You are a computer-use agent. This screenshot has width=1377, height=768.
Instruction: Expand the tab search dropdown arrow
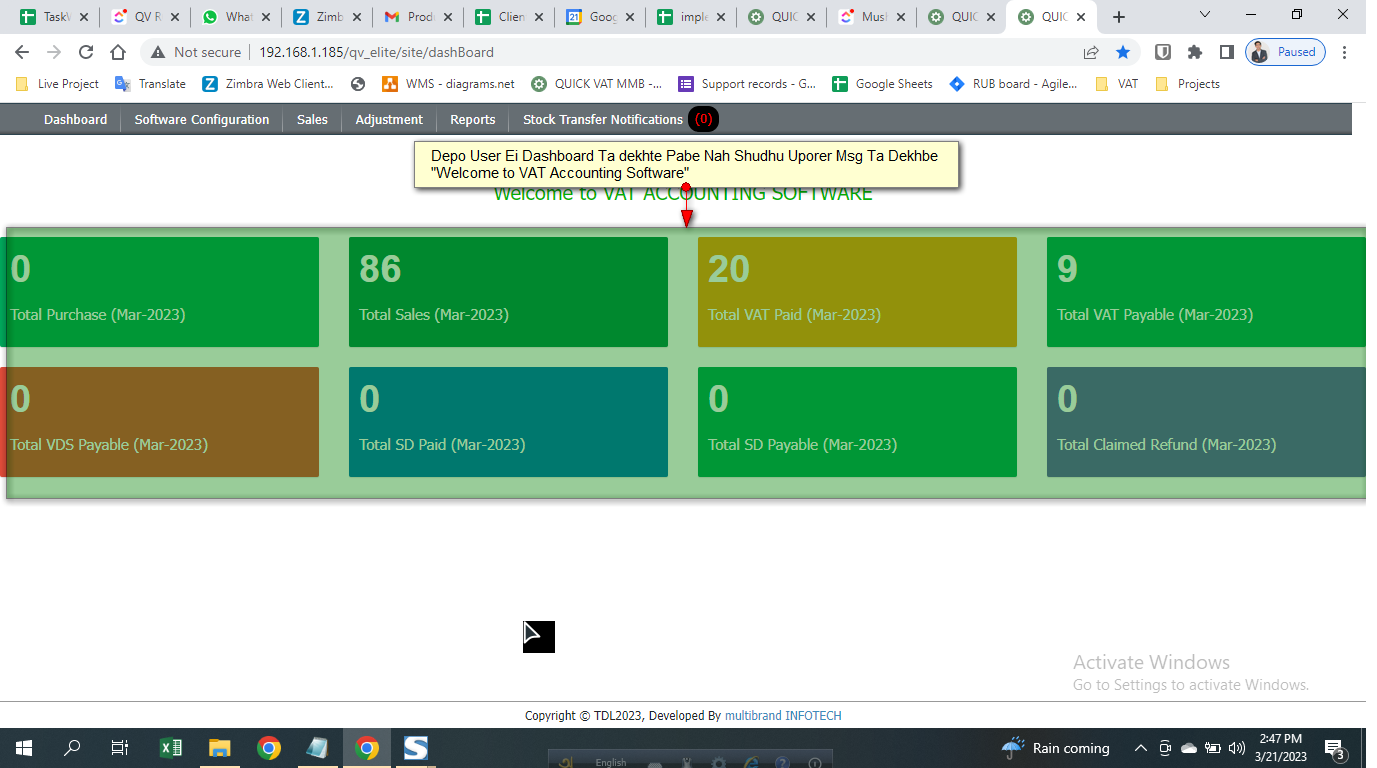point(1205,15)
